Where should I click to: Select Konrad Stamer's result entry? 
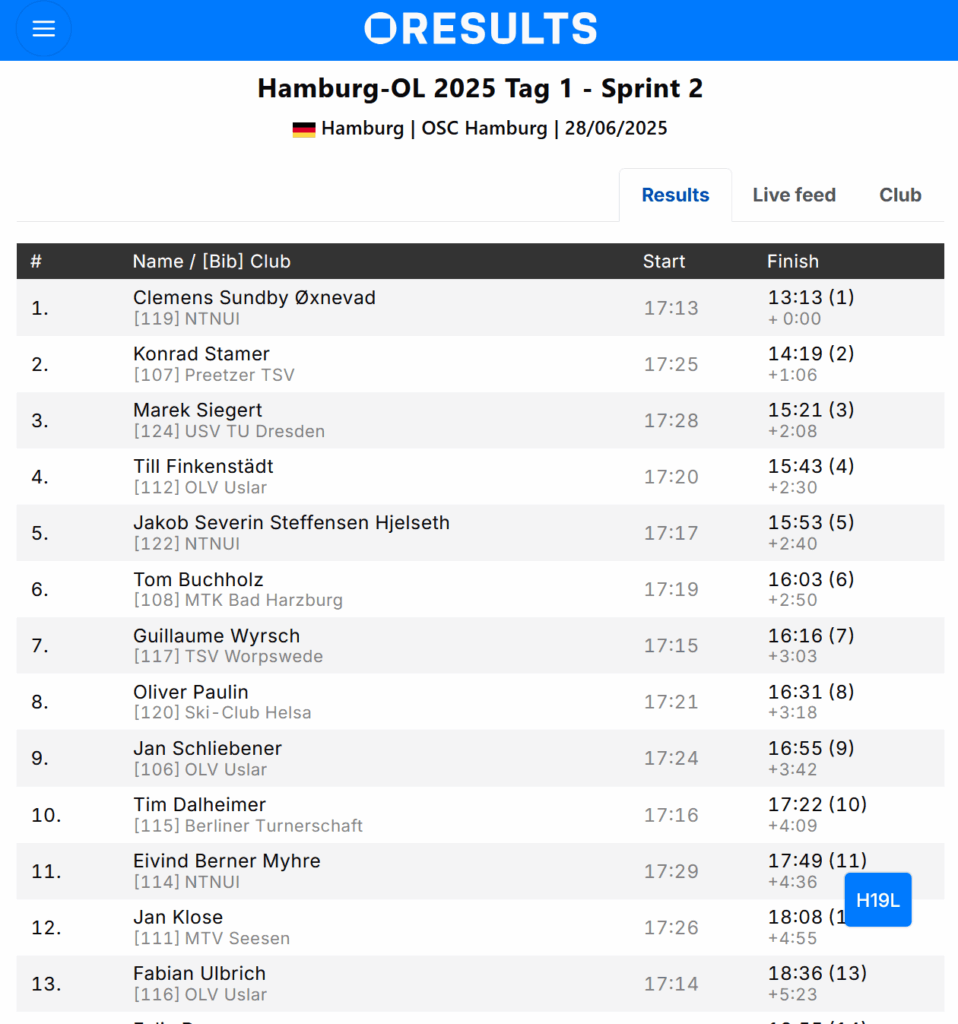click(480, 364)
